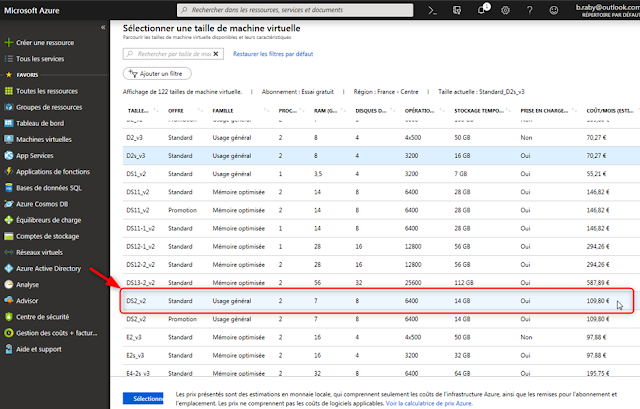Select the E2_v3 Standard row
The width and height of the screenshot is (640, 409).
381,337
